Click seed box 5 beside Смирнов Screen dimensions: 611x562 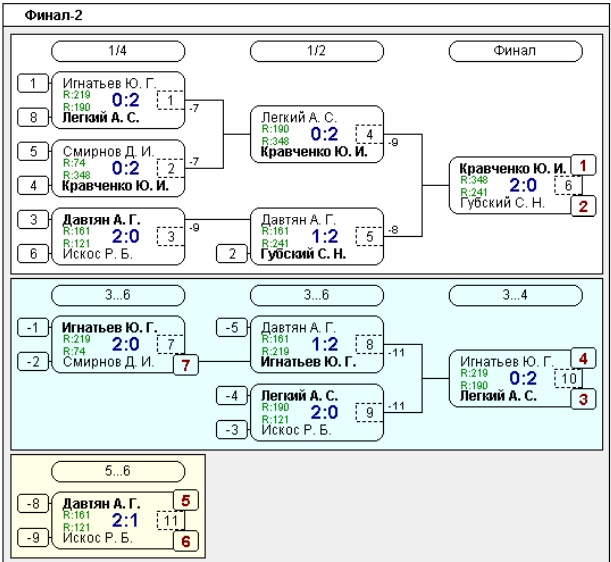[x=33, y=151]
